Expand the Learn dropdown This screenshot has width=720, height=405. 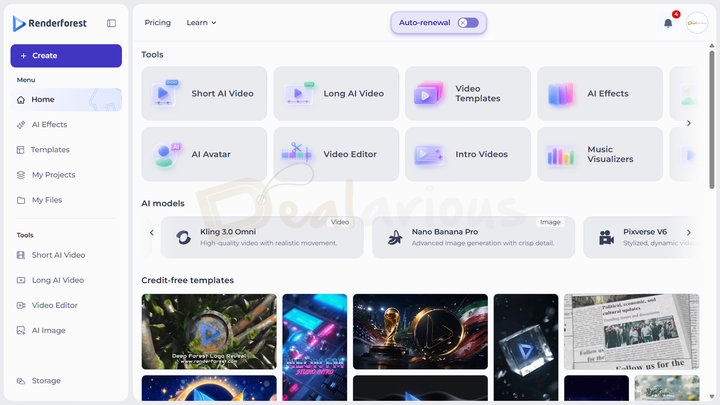coord(201,22)
